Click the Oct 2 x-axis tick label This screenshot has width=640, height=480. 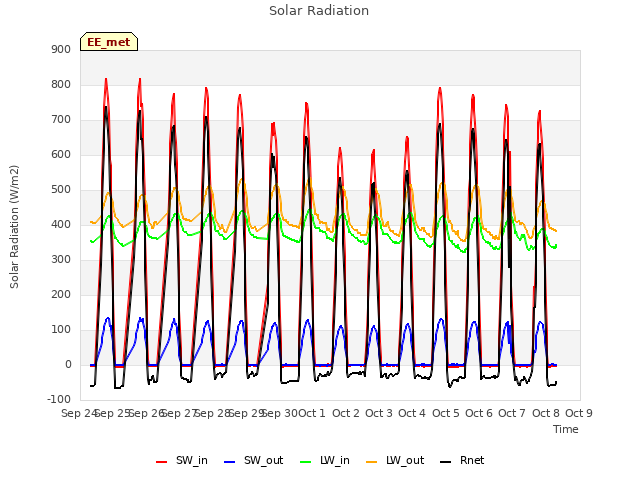click(x=346, y=413)
